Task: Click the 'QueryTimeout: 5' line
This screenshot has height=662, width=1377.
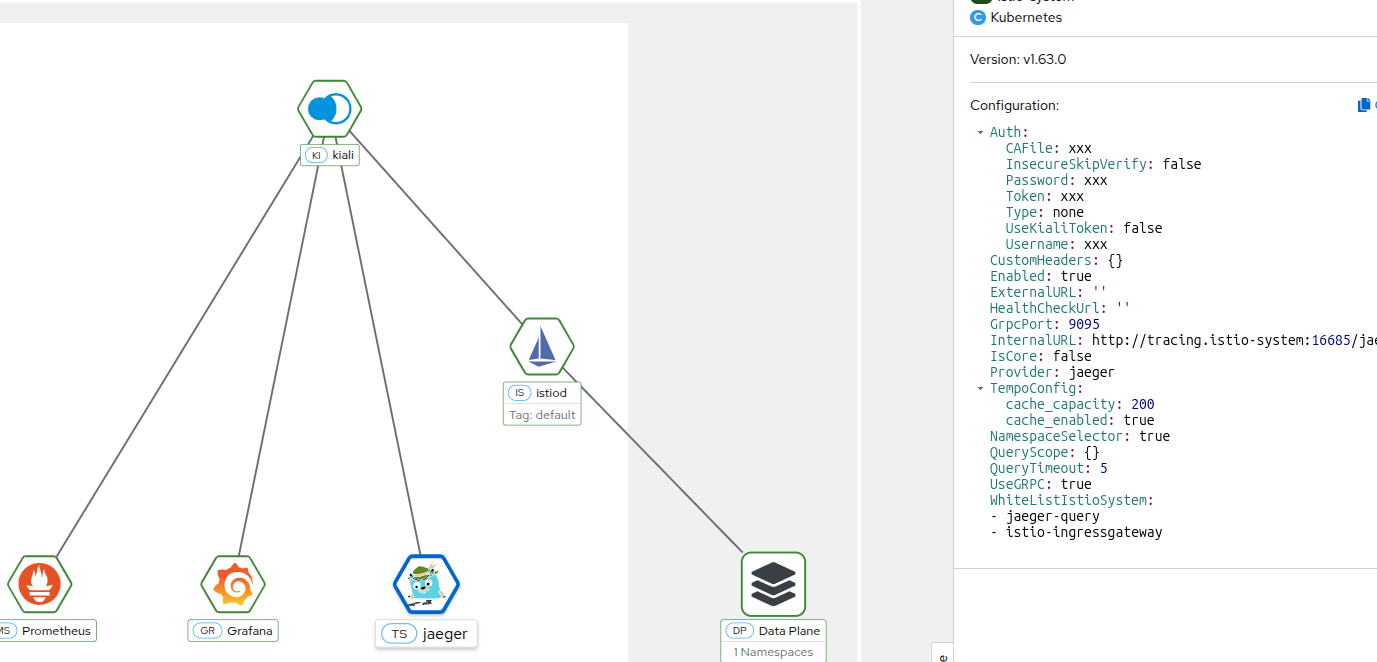Action: click(x=1049, y=468)
